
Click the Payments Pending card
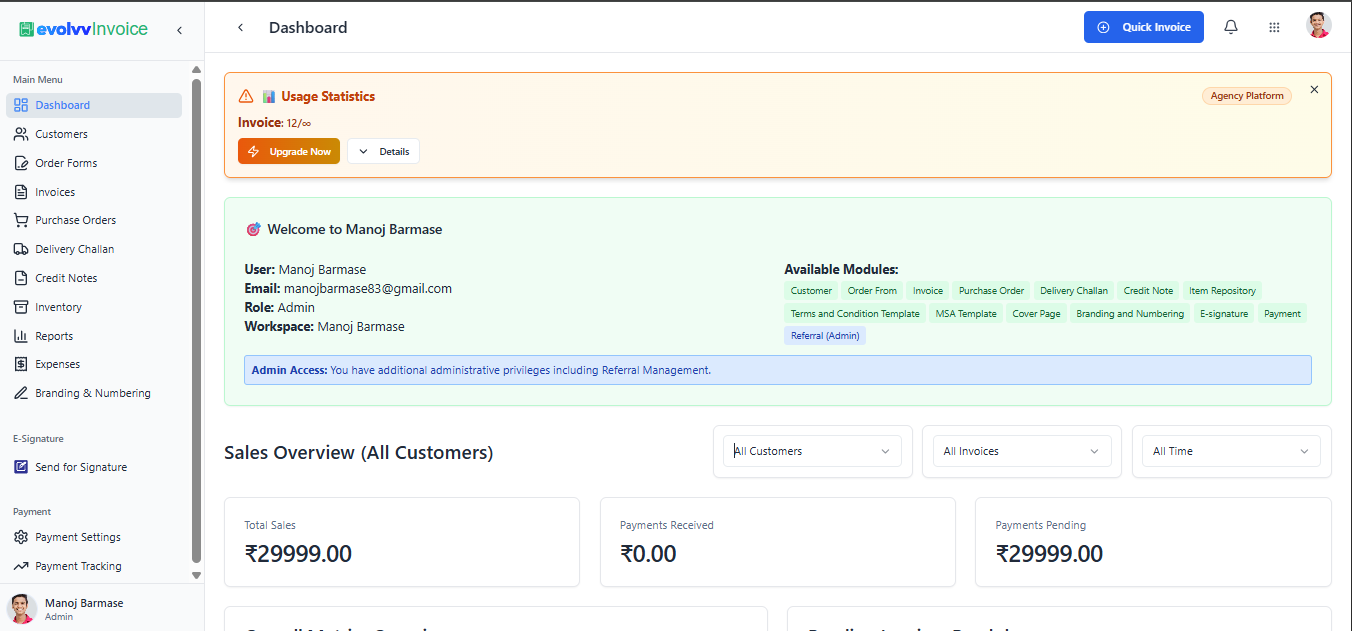point(1153,542)
